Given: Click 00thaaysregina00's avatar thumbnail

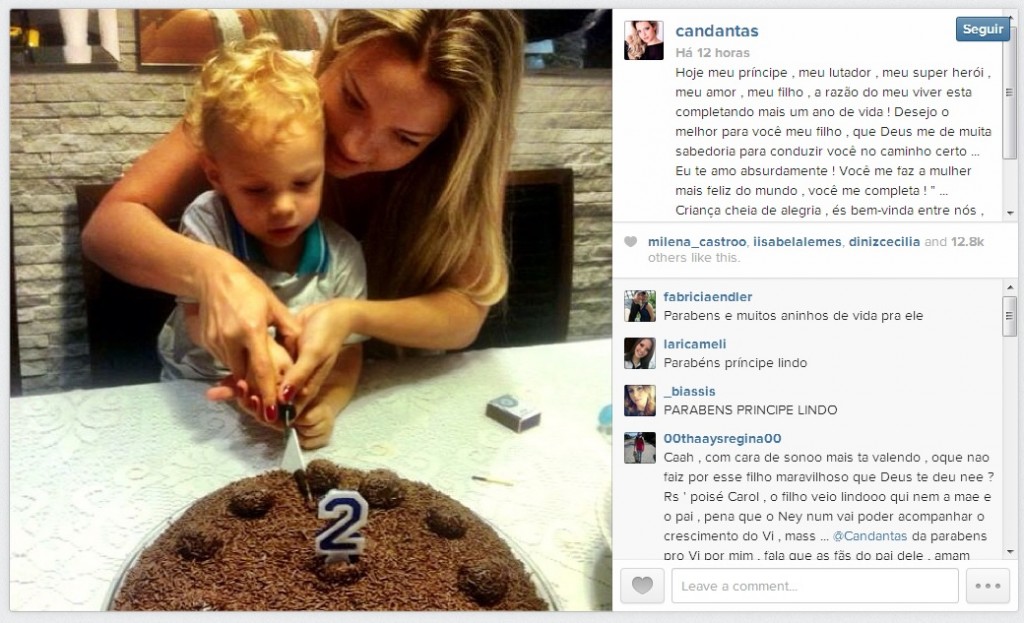Looking at the screenshot, I should pos(639,447).
